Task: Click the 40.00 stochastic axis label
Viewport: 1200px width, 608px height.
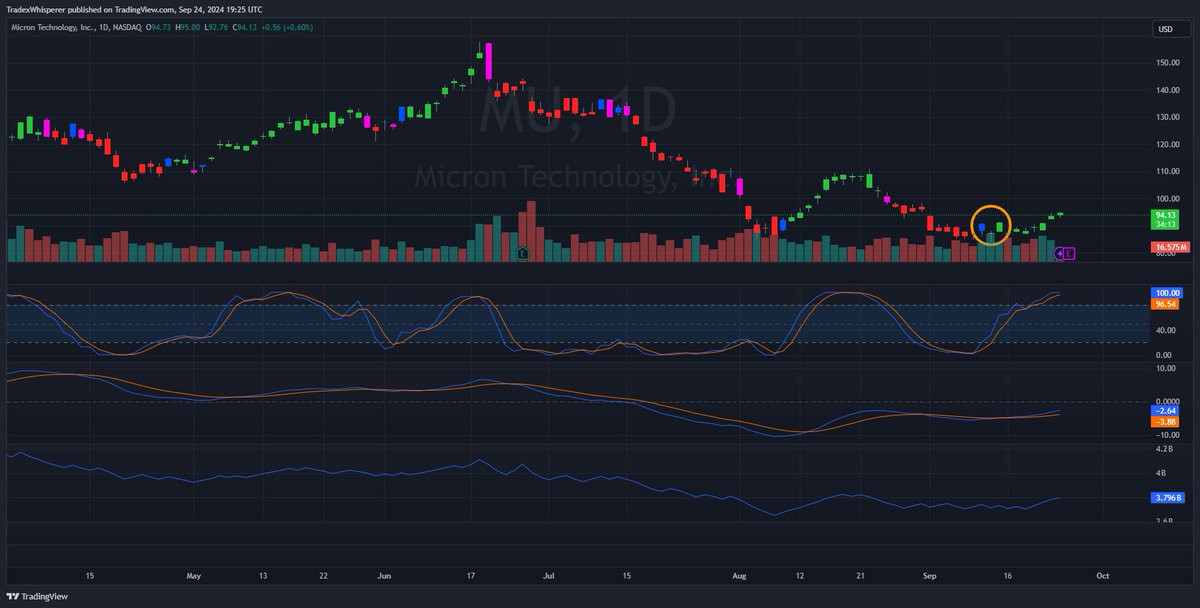Action: [1165, 330]
